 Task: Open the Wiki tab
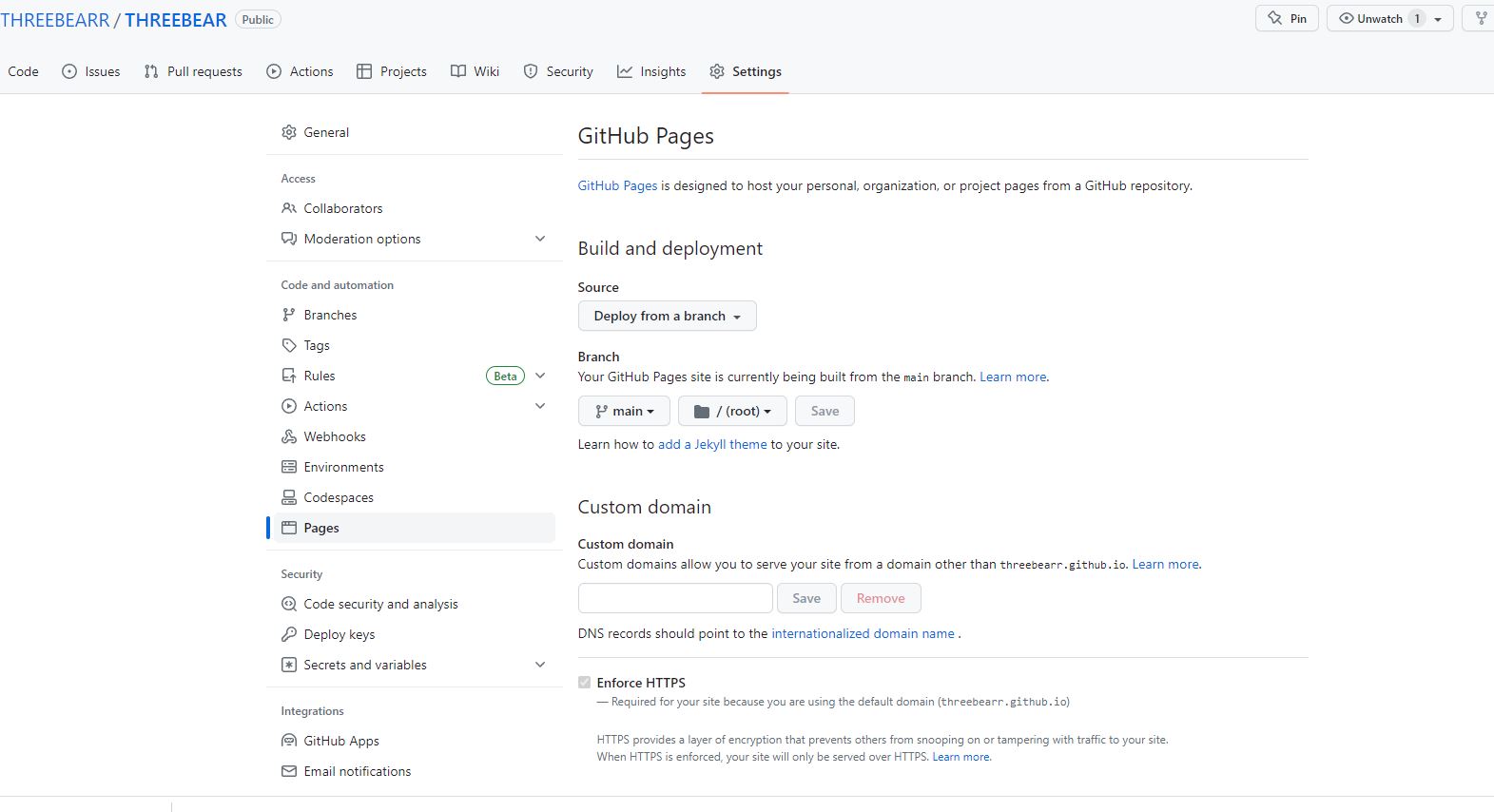(x=475, y=71)
